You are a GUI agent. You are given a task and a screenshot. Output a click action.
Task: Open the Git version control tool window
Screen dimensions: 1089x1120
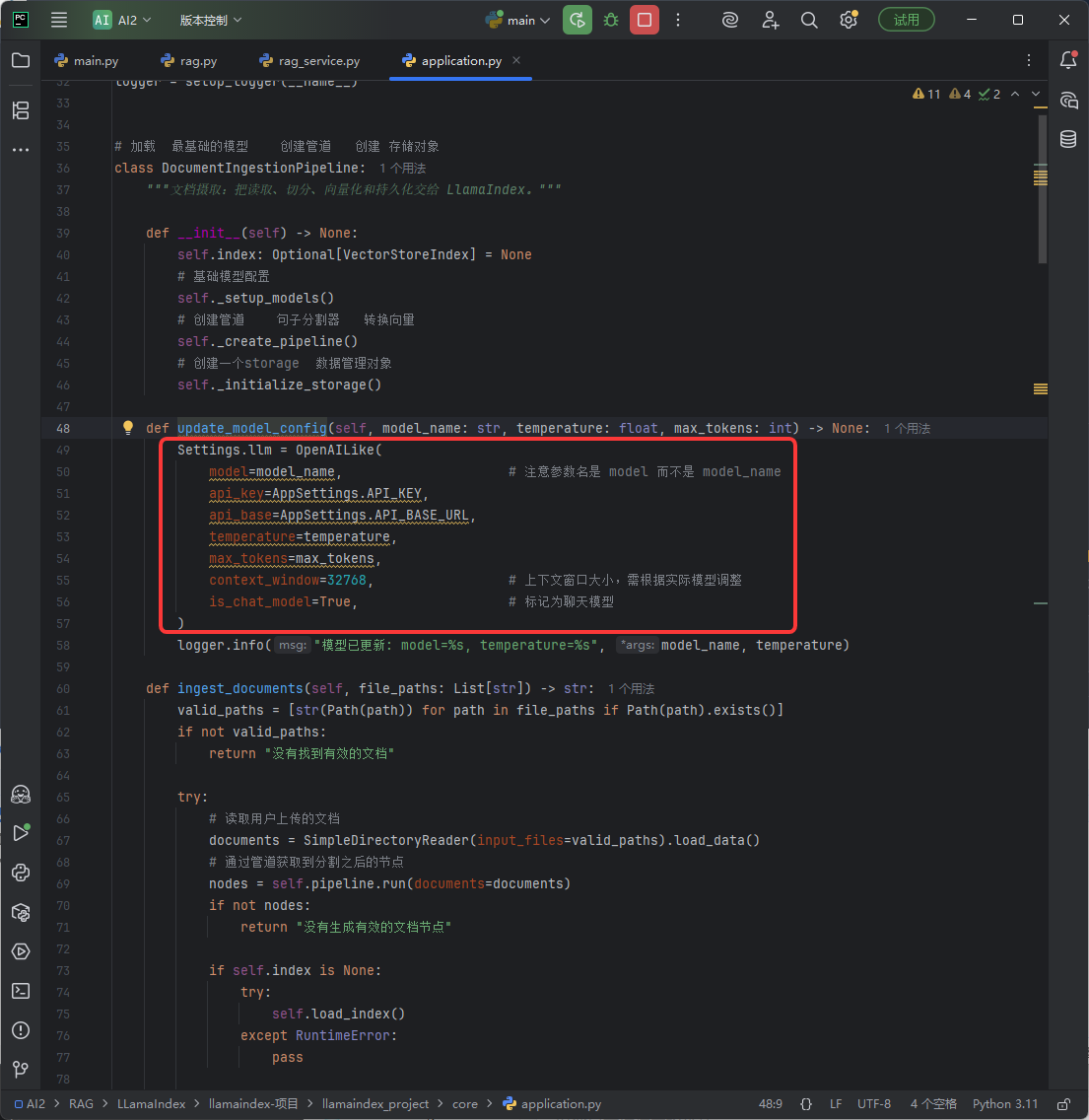pyautogui.click(x=21, y=1070)
